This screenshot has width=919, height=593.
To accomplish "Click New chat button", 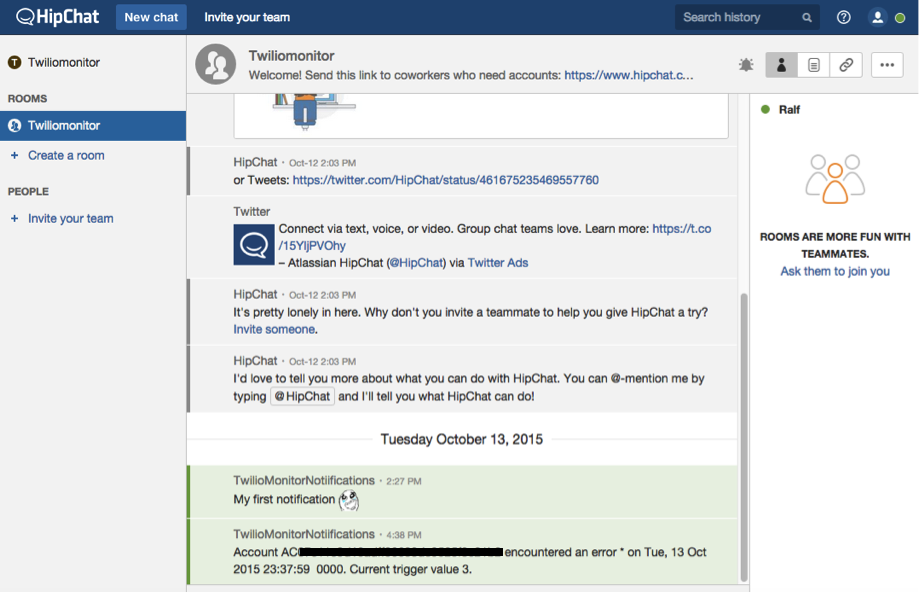I will coord(151,17).
